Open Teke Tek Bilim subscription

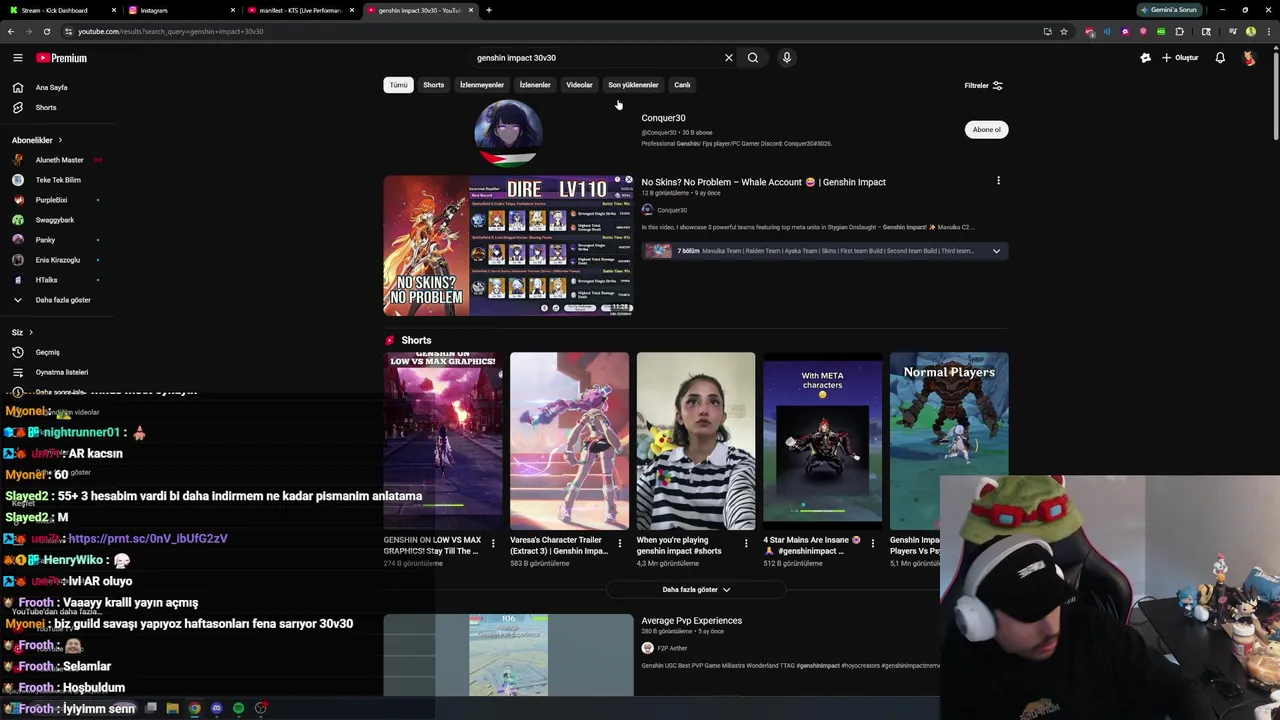(56, 180)
